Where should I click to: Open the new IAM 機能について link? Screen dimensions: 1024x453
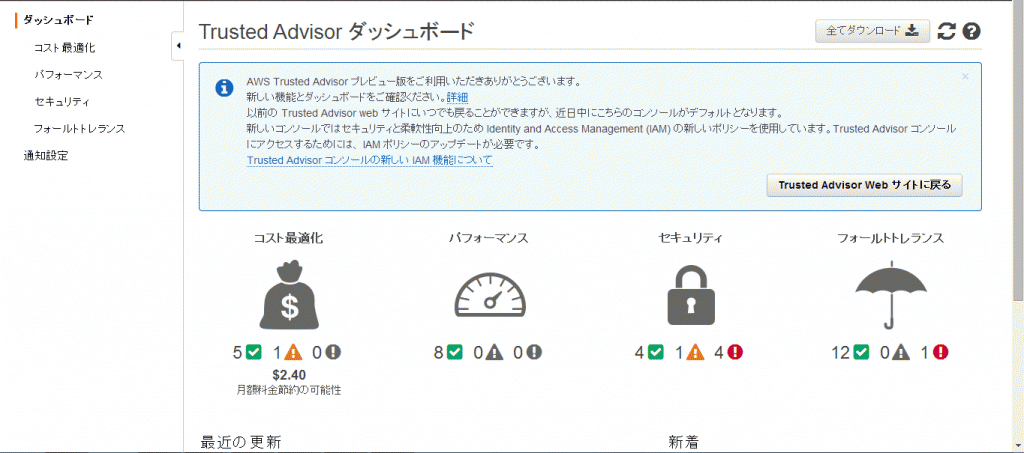pos(370,160)
